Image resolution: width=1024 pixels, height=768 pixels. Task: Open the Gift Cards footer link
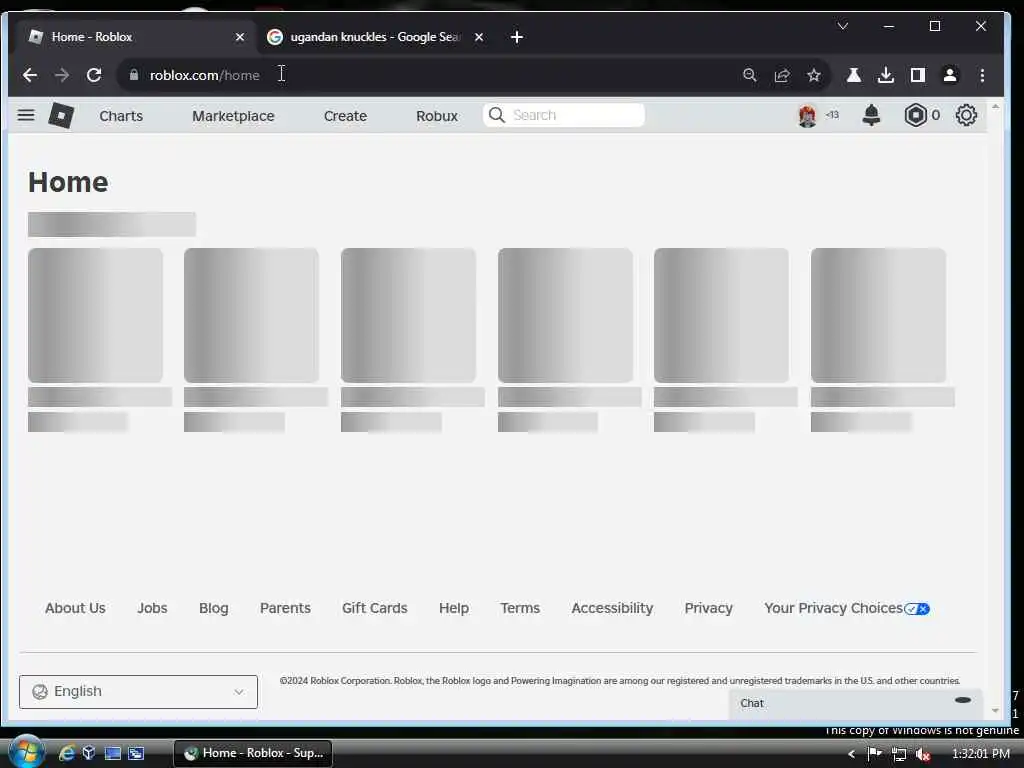[375, 608]
